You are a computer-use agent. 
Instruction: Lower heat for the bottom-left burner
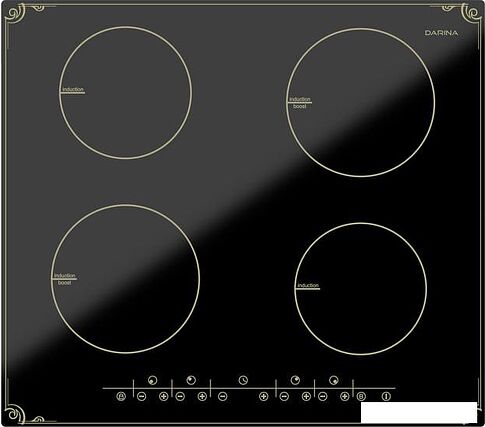click(x=142, y=396)
